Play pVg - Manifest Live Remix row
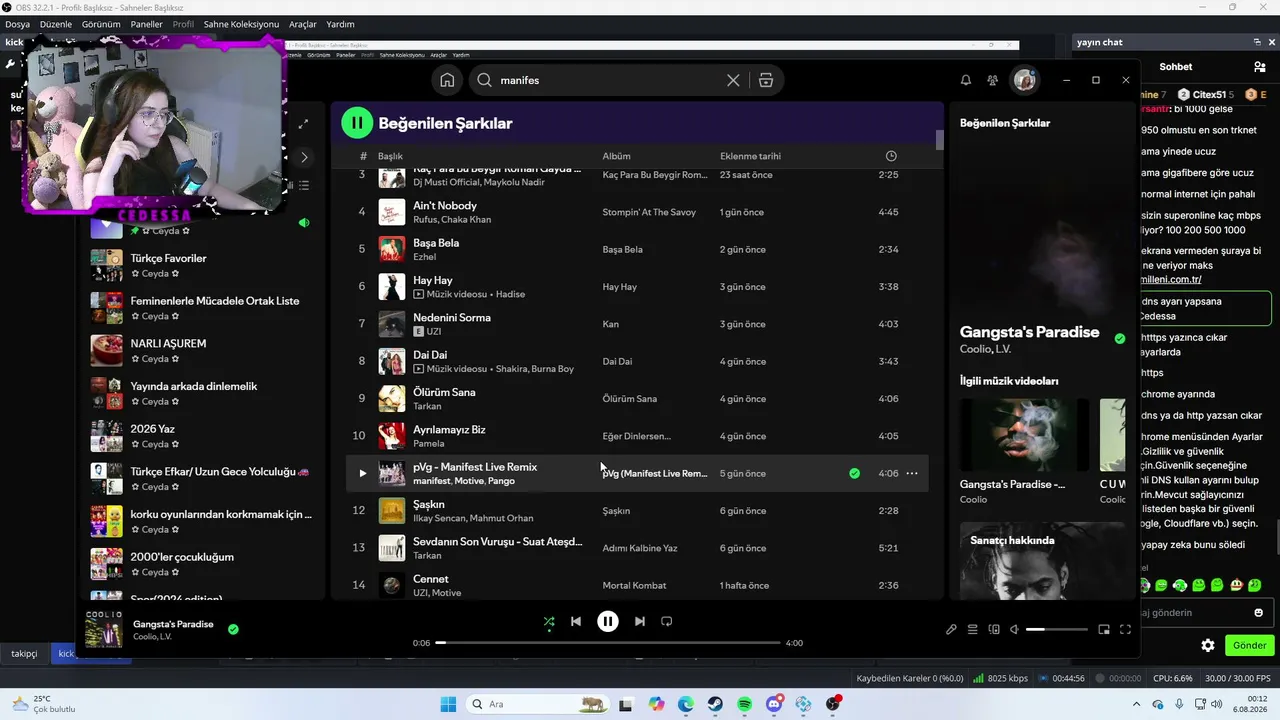Viewport: 1280px width, 720px height. (x=363, y=473)
